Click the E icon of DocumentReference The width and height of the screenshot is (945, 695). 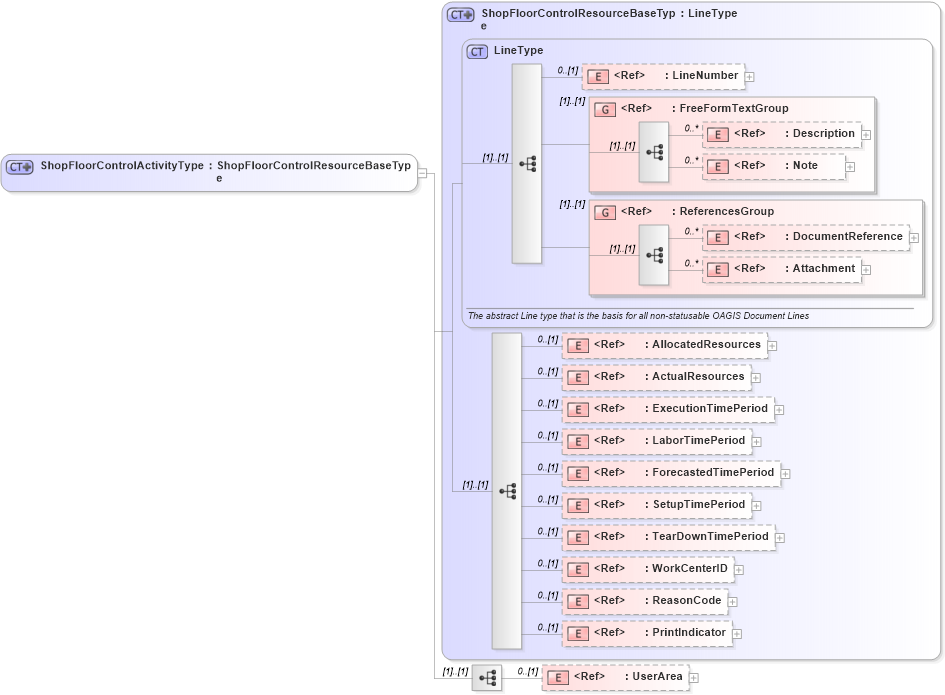pos(717,237)
